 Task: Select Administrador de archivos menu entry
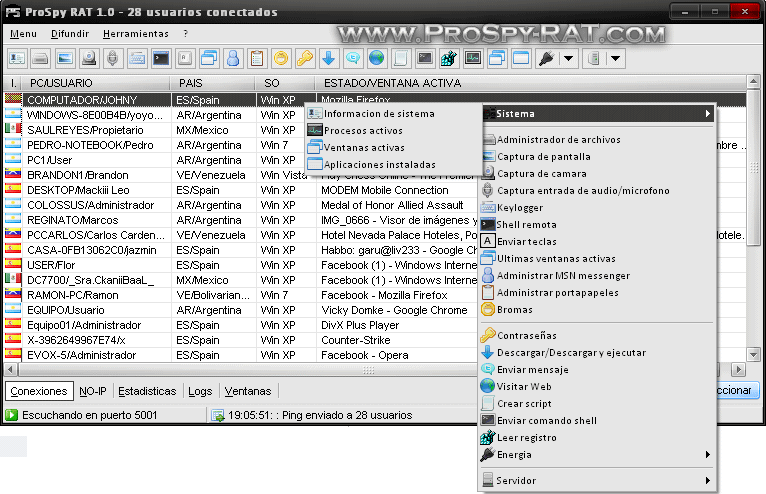(598, 140)
